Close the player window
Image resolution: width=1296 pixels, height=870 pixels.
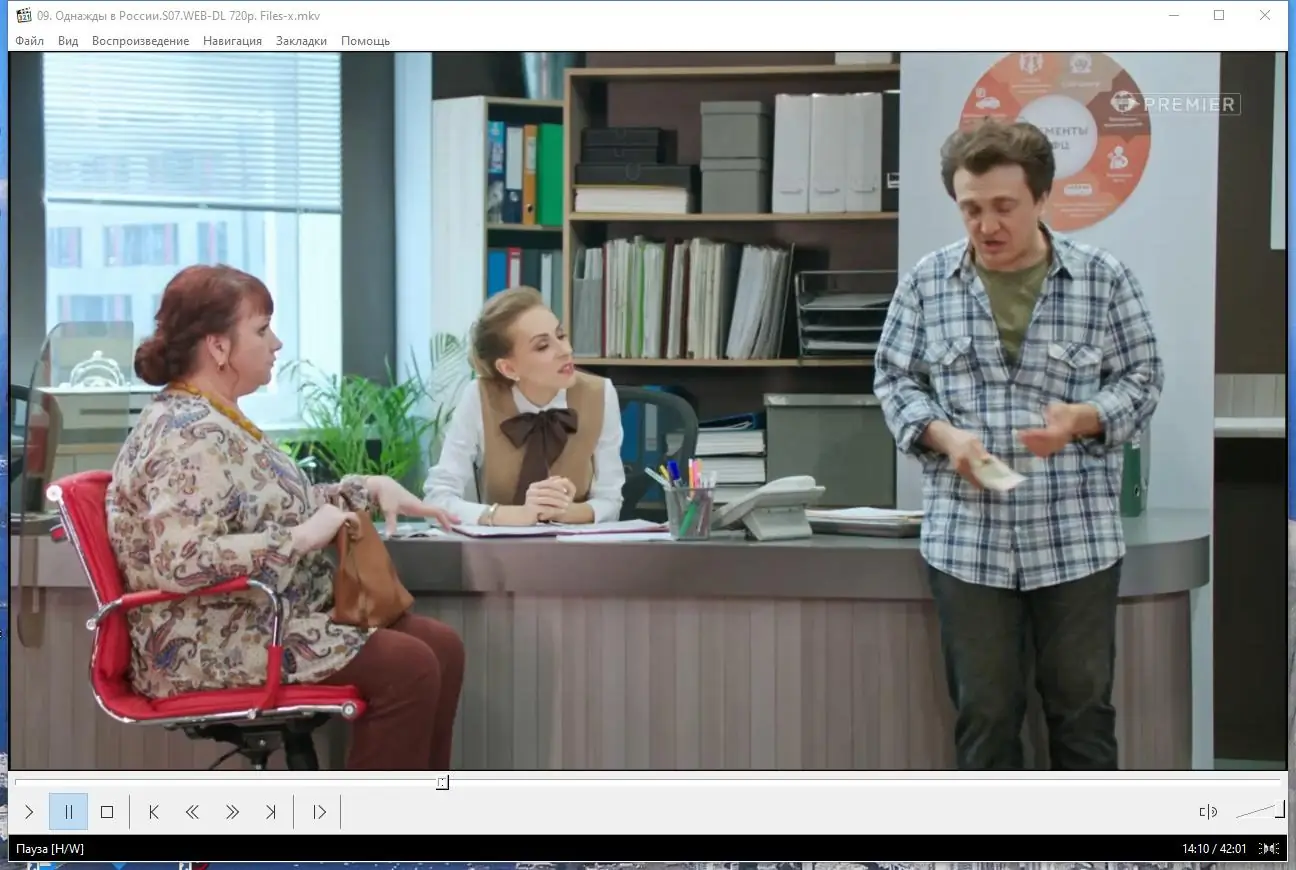[1265, 15]
